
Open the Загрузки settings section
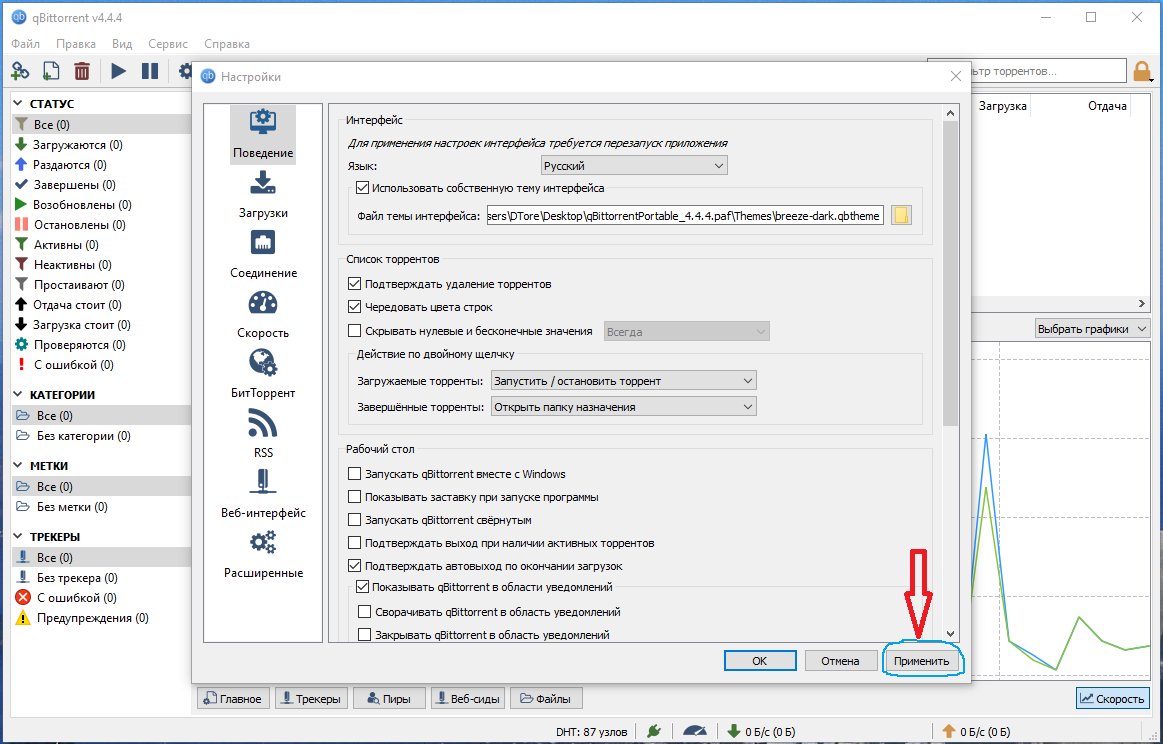coord(263,195)
